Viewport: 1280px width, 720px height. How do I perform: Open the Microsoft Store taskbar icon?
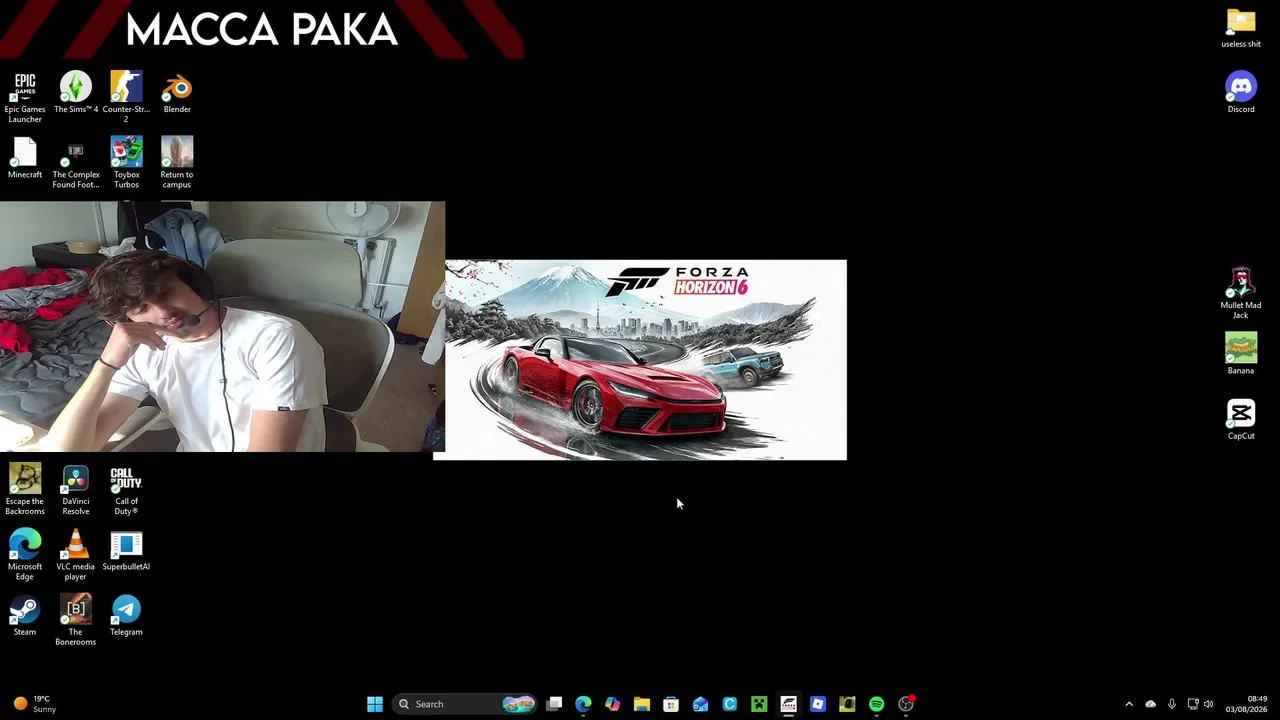[x=671, y=704]
